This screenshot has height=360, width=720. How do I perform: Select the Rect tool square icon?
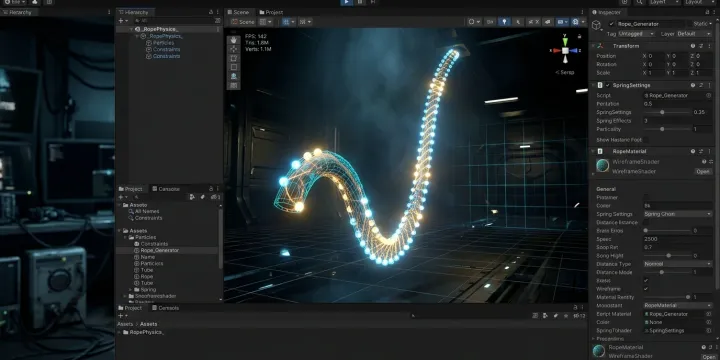[234, 67]
